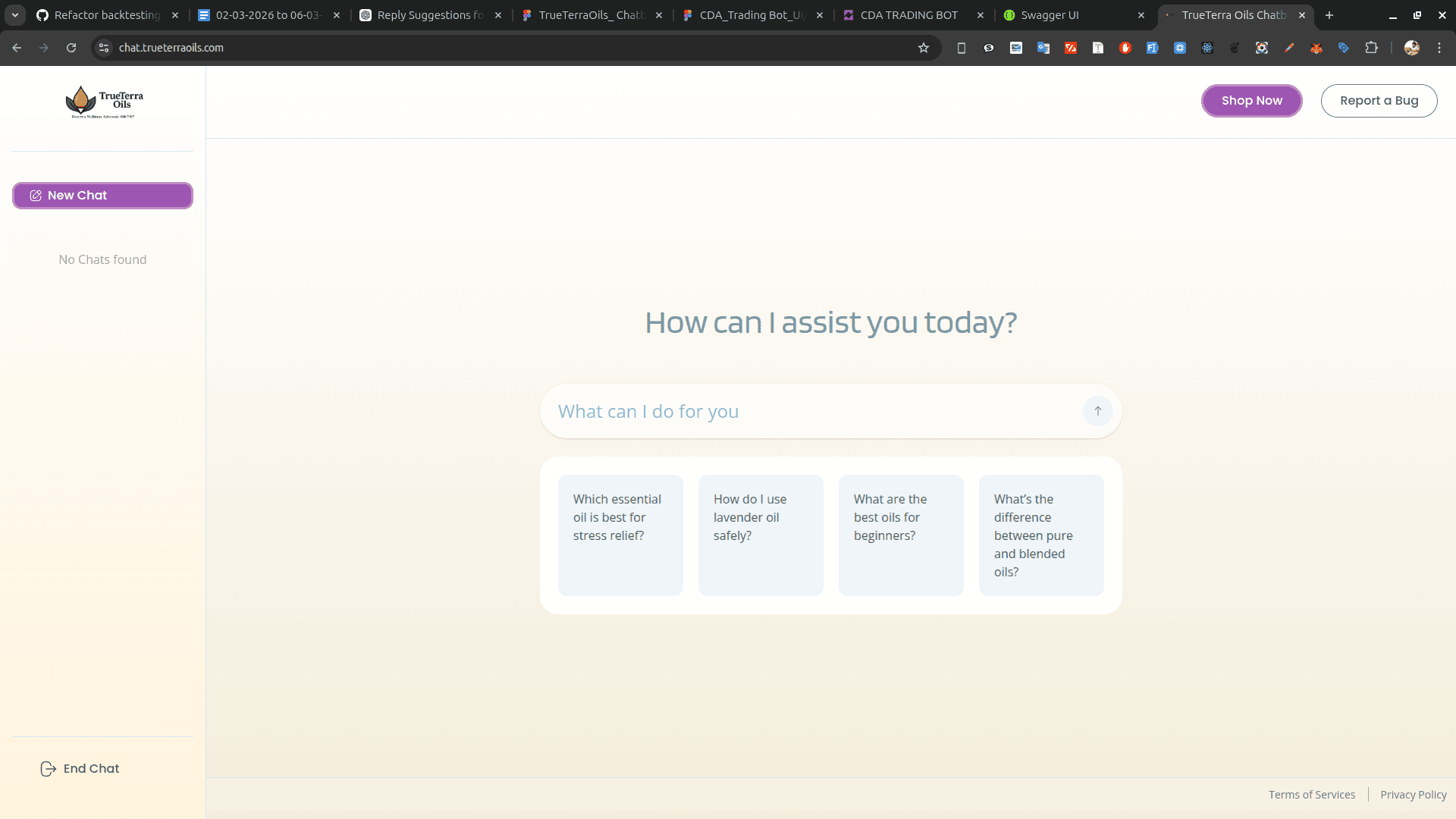Open the tab search chevron
The height and width of the screenshot is (819, 1456).
[15, 14]
